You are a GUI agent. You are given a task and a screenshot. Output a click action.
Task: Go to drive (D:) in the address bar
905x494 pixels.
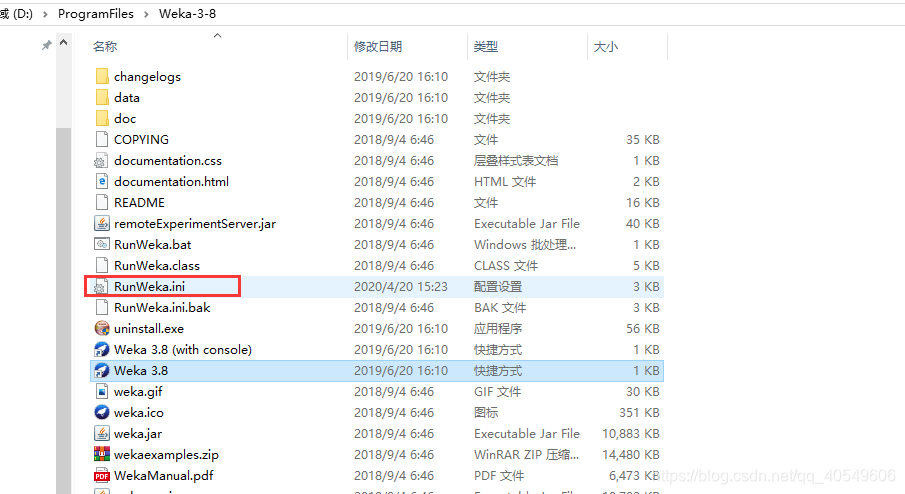click(17, 14)
